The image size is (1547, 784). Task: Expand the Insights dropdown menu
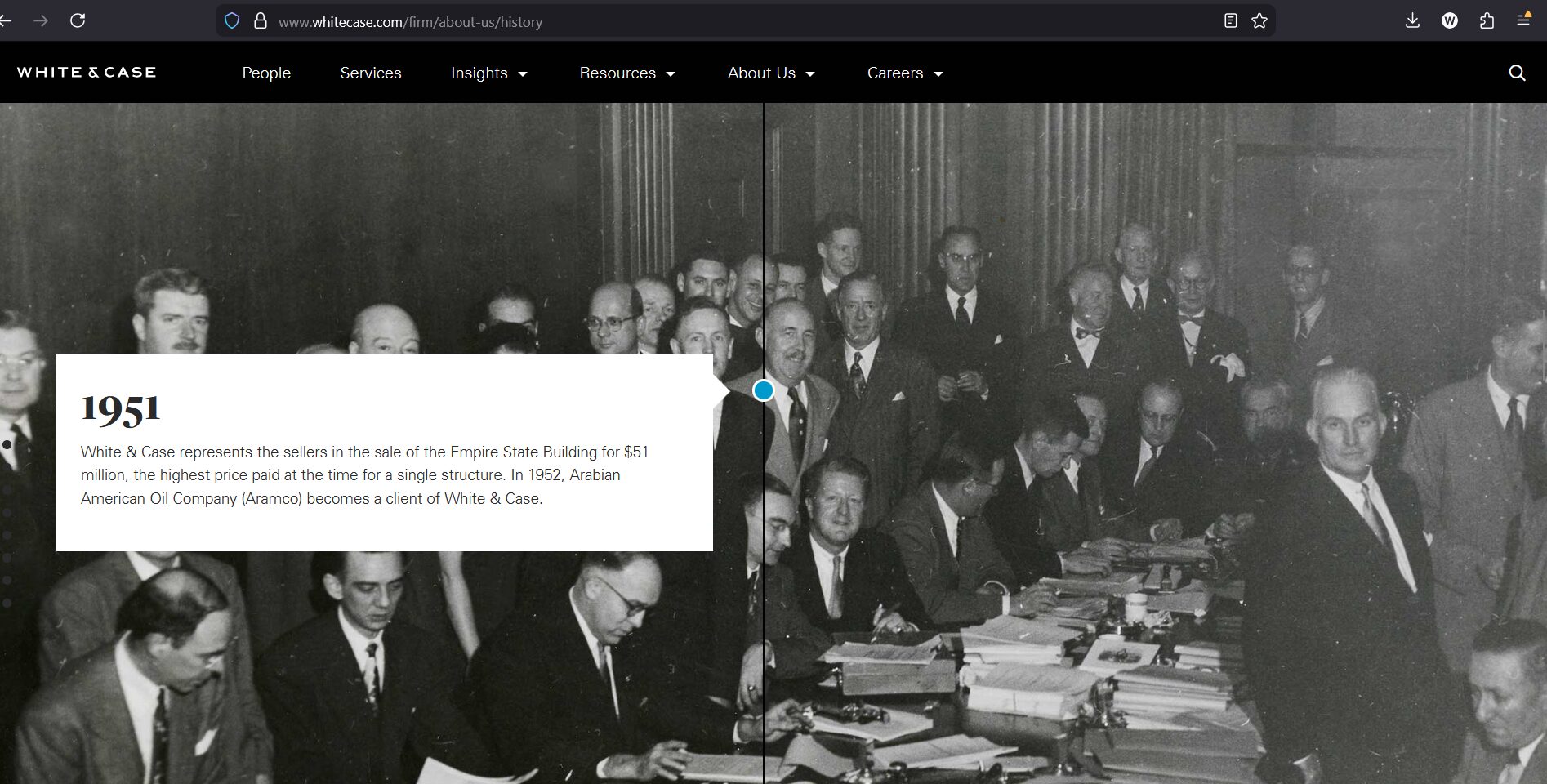point(488,73)
